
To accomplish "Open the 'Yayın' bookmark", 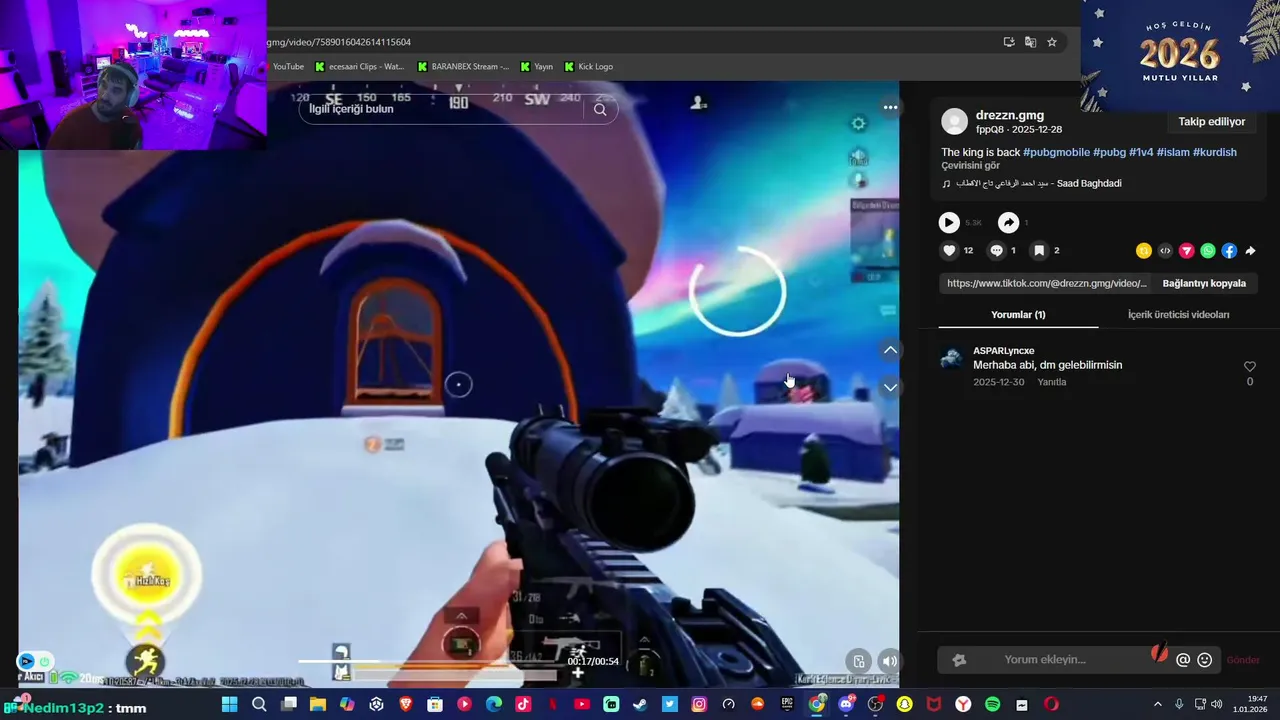I will click(536, 67).
